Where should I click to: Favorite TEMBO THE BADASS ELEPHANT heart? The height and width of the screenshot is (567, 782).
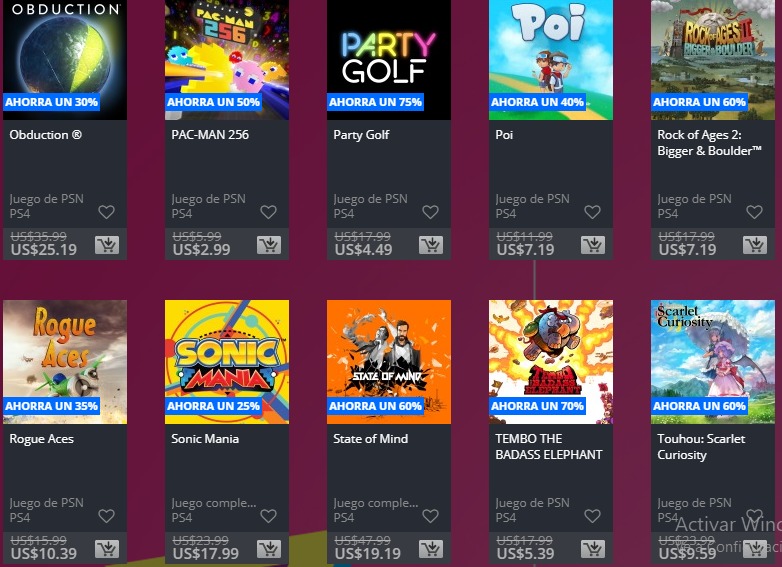[x=592, y=516]
